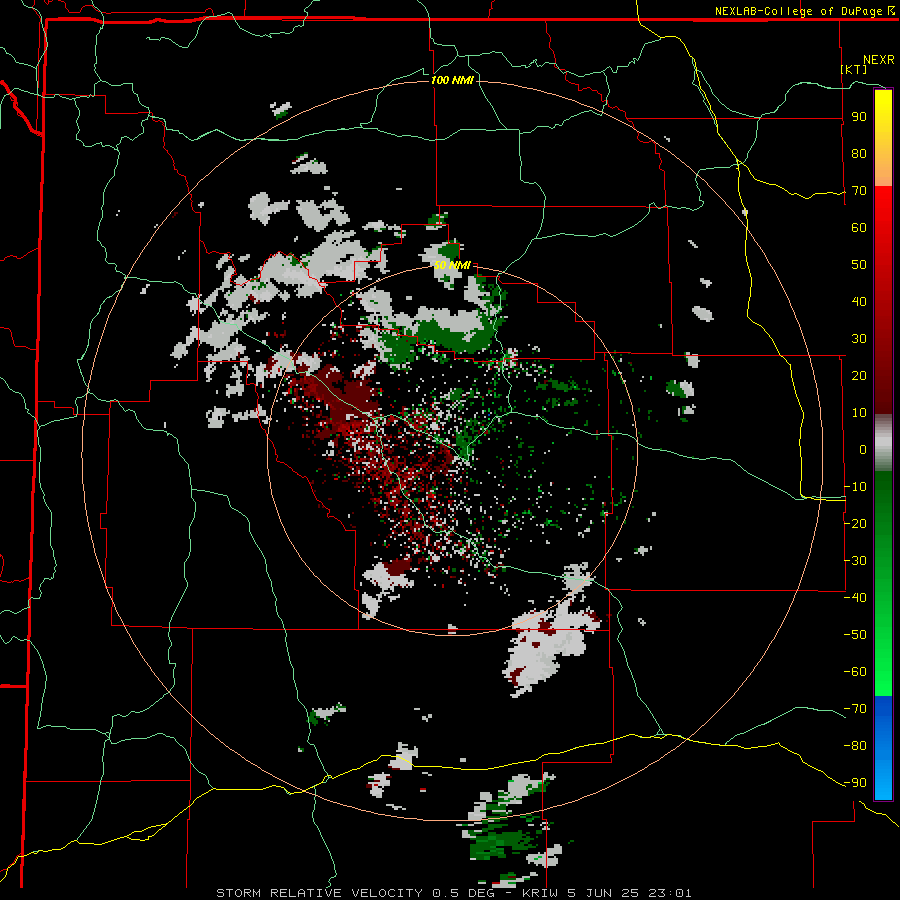Click the red segment of the color bar
900x900 pixels.
pos(883,300)
